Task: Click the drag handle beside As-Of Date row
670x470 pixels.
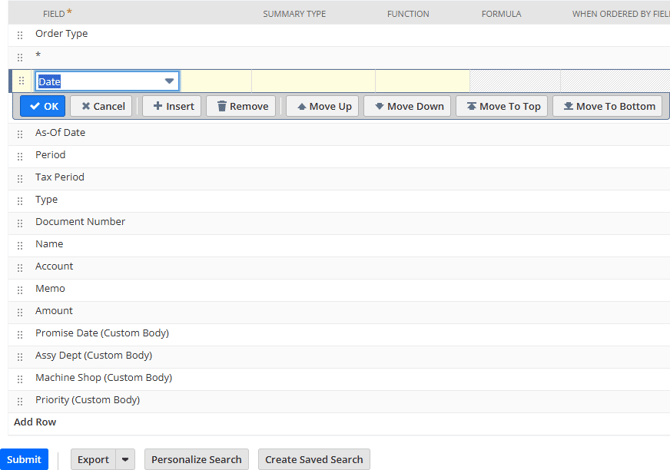Action: (x=20, y=133)
